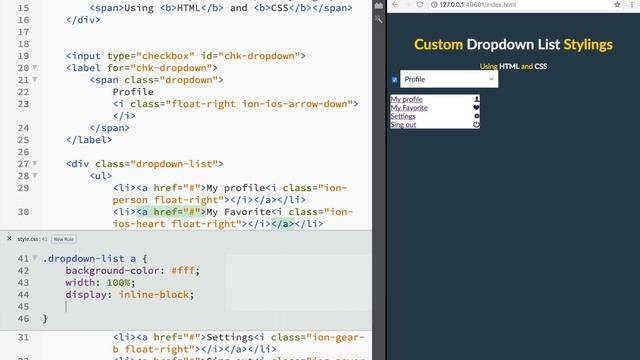Click line number 16 in the gutter
The height and width of the screenshot is (360, 640).
click(x=23, y=20)
